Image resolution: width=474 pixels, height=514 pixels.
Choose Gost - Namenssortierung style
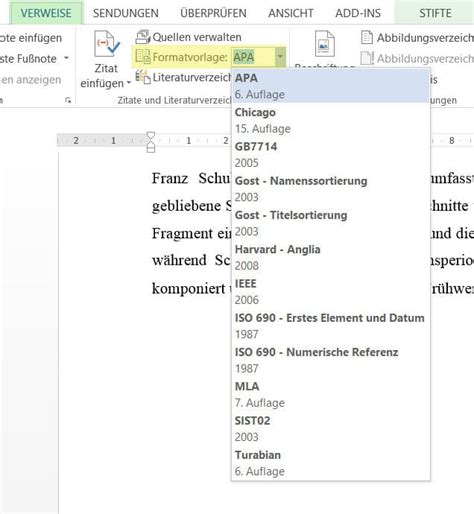pyautogui.click(x=331, y=189)
